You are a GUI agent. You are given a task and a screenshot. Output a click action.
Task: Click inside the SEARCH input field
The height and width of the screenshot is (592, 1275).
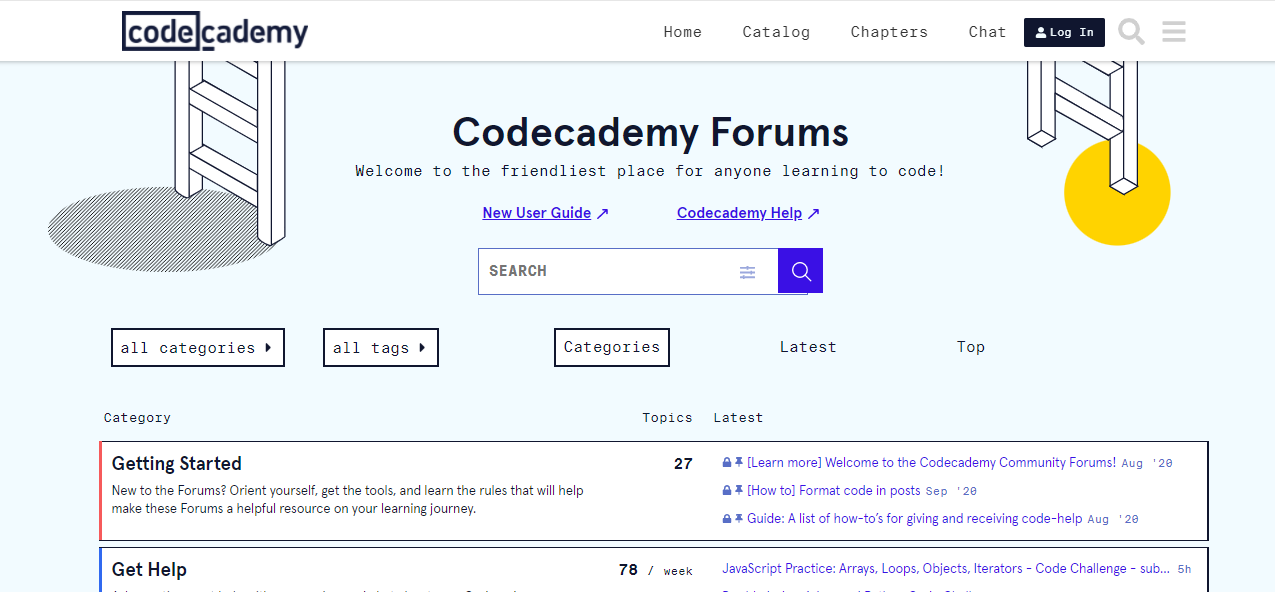[600, 270]
